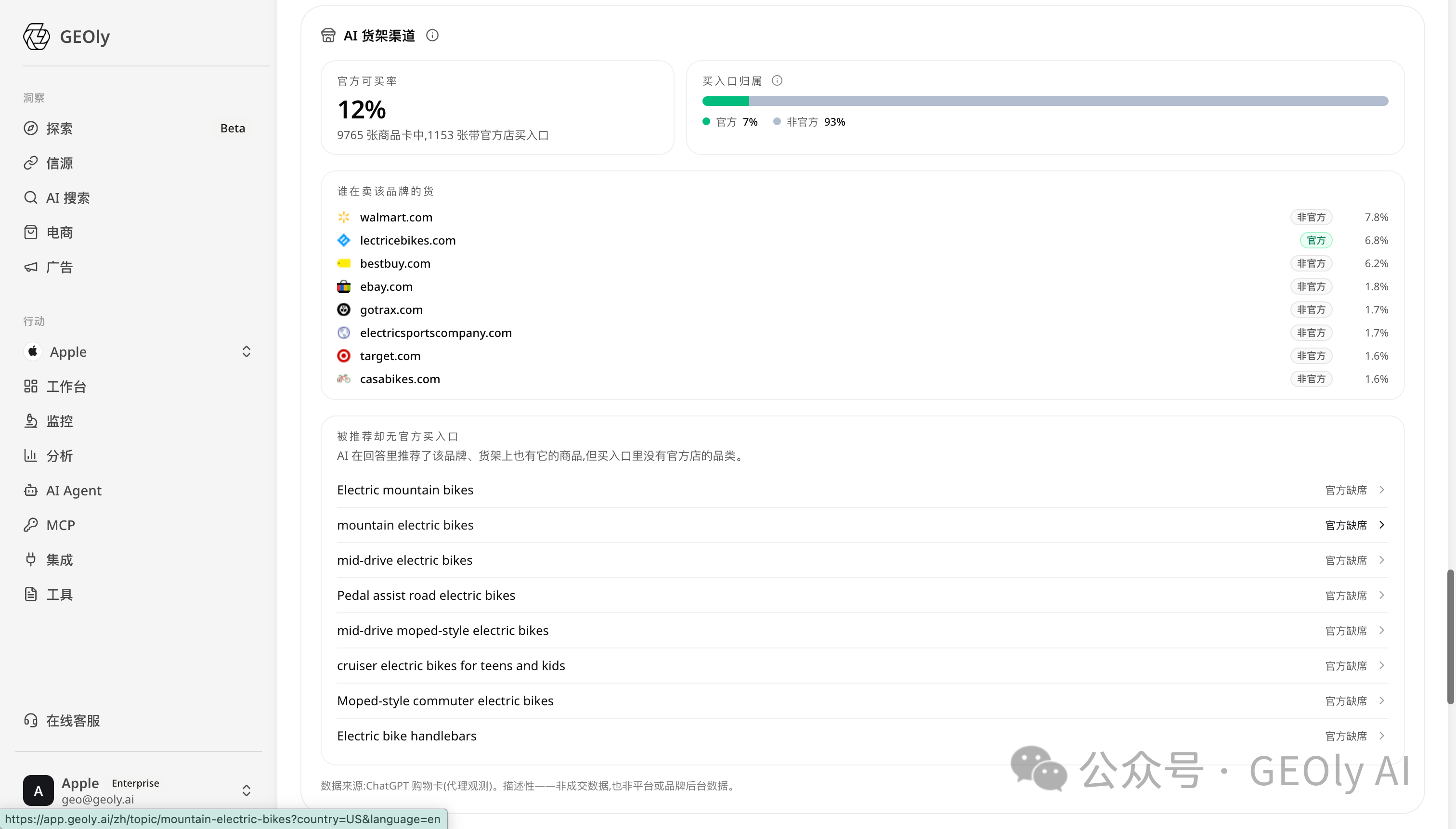Image resolution: width=1456 pixels, height=829 pixels.
Task: Click the target.com favicon
Action: click(344, 356)
